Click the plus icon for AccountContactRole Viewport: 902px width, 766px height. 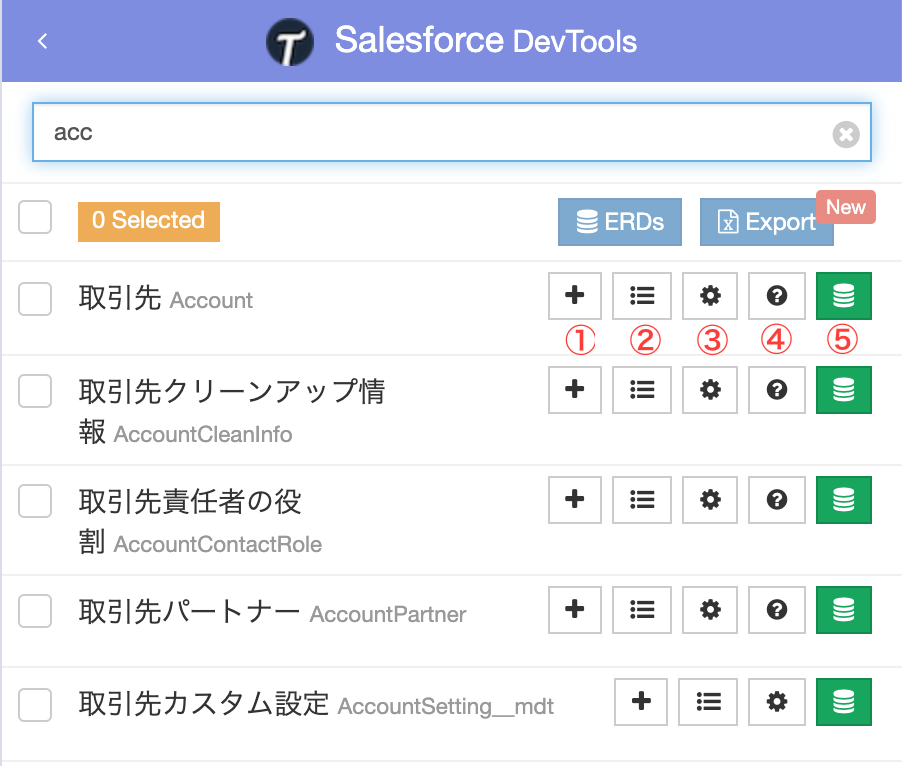tap(575, 500)
